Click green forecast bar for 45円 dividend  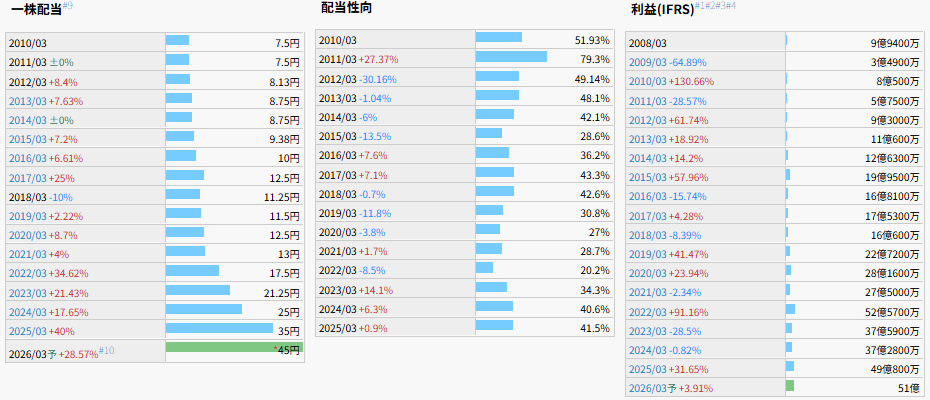pyautogui.click(x=219, y=347)
